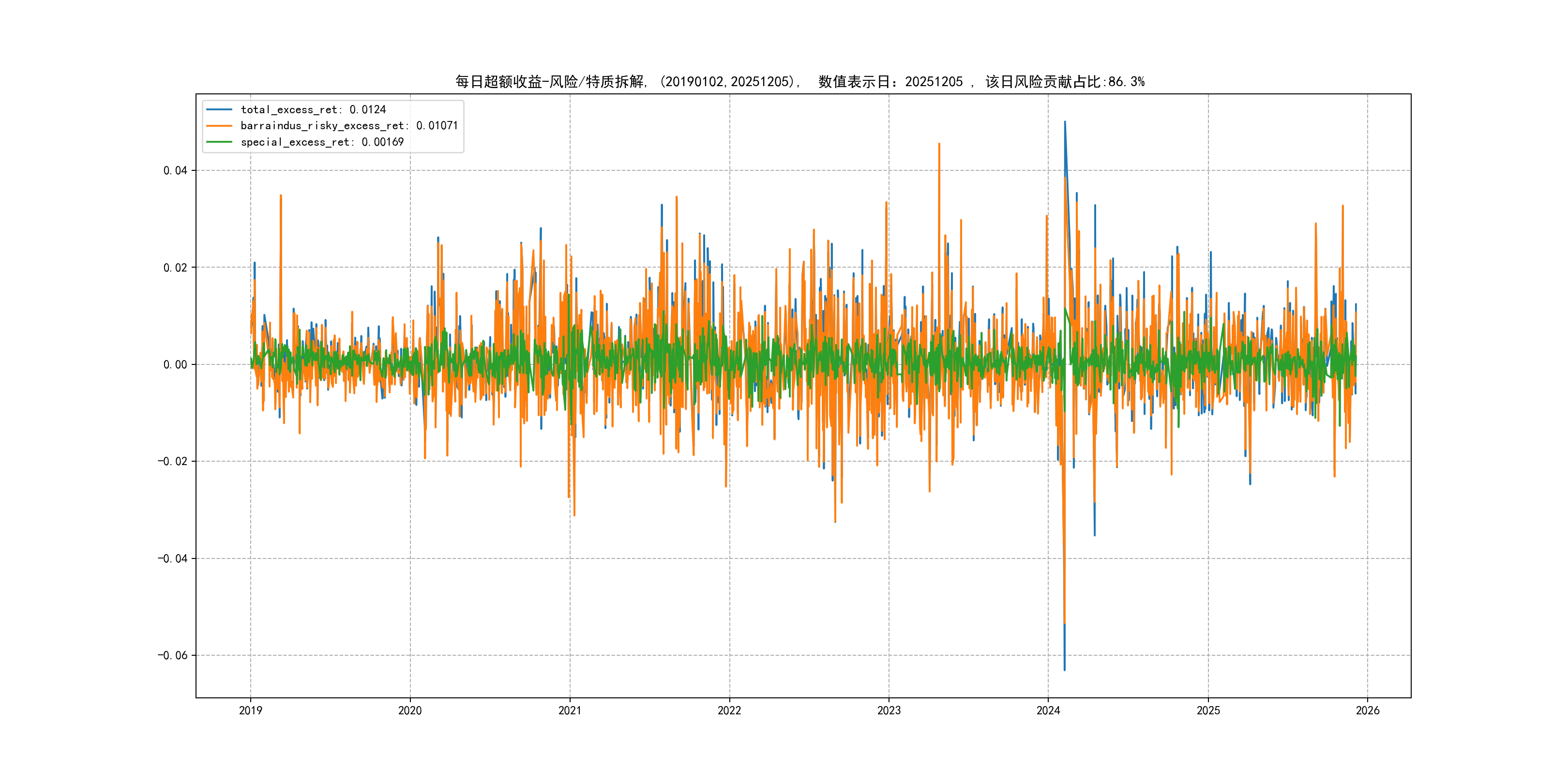The image size is (1568, 784).
Task: Click the -0.04 y-axis tick label
Action: (172, 559)
